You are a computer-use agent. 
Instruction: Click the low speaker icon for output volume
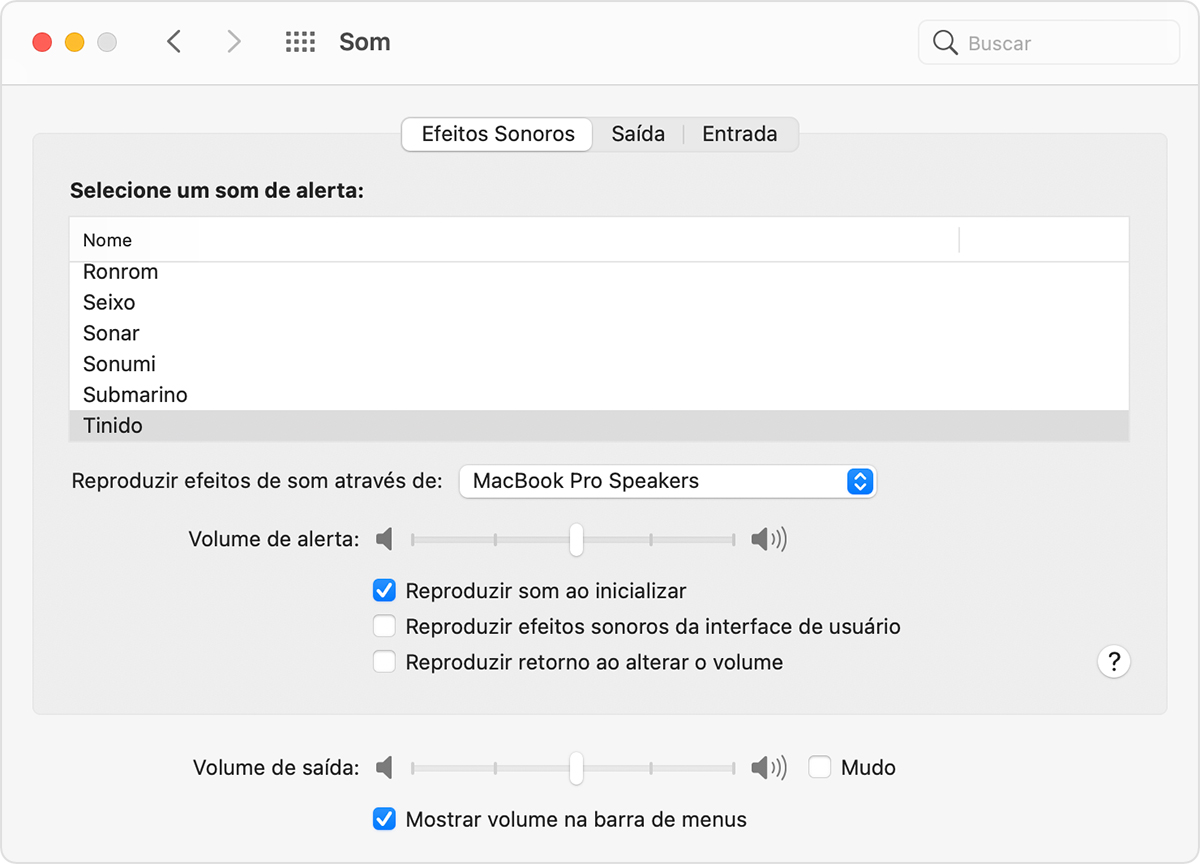385,768
